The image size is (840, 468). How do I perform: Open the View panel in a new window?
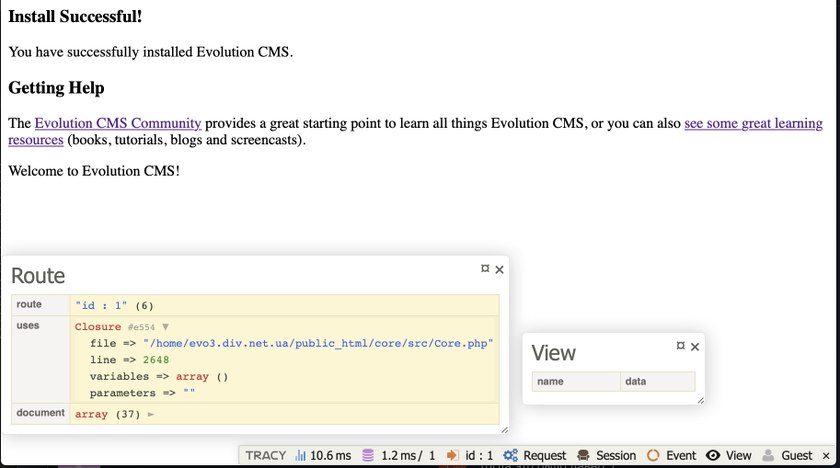pyautogui.click(x=680, y=346)
